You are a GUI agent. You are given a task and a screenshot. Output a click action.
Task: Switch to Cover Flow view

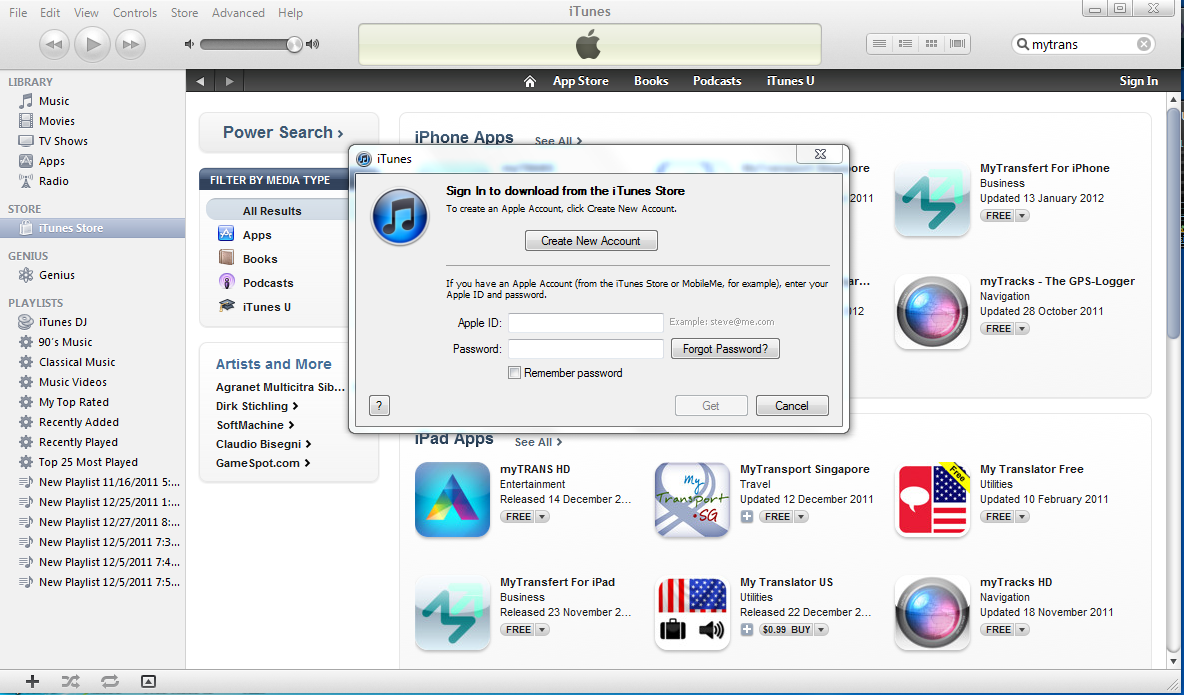(957, 44)
